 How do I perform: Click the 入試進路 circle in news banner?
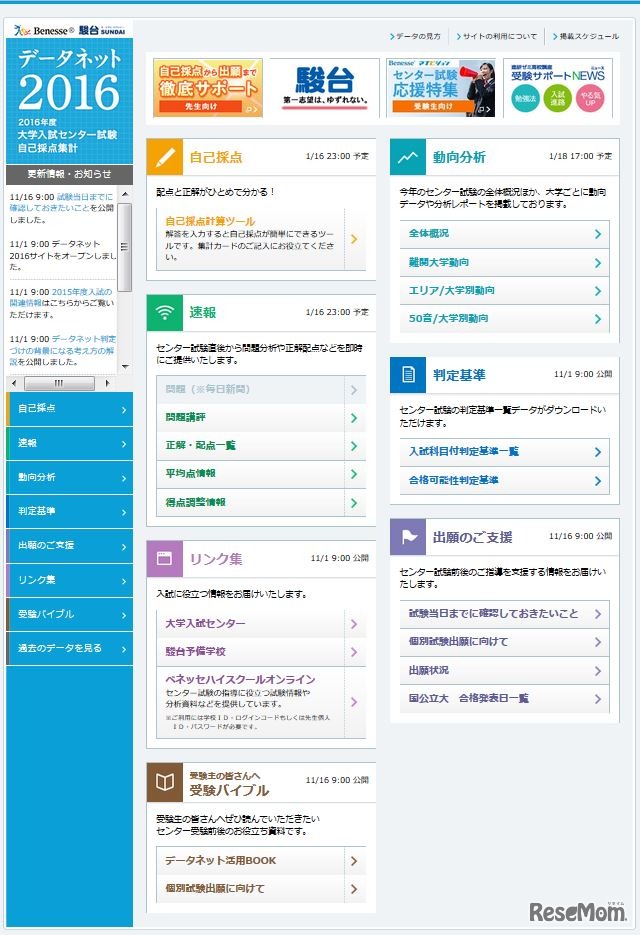point(558,98)
